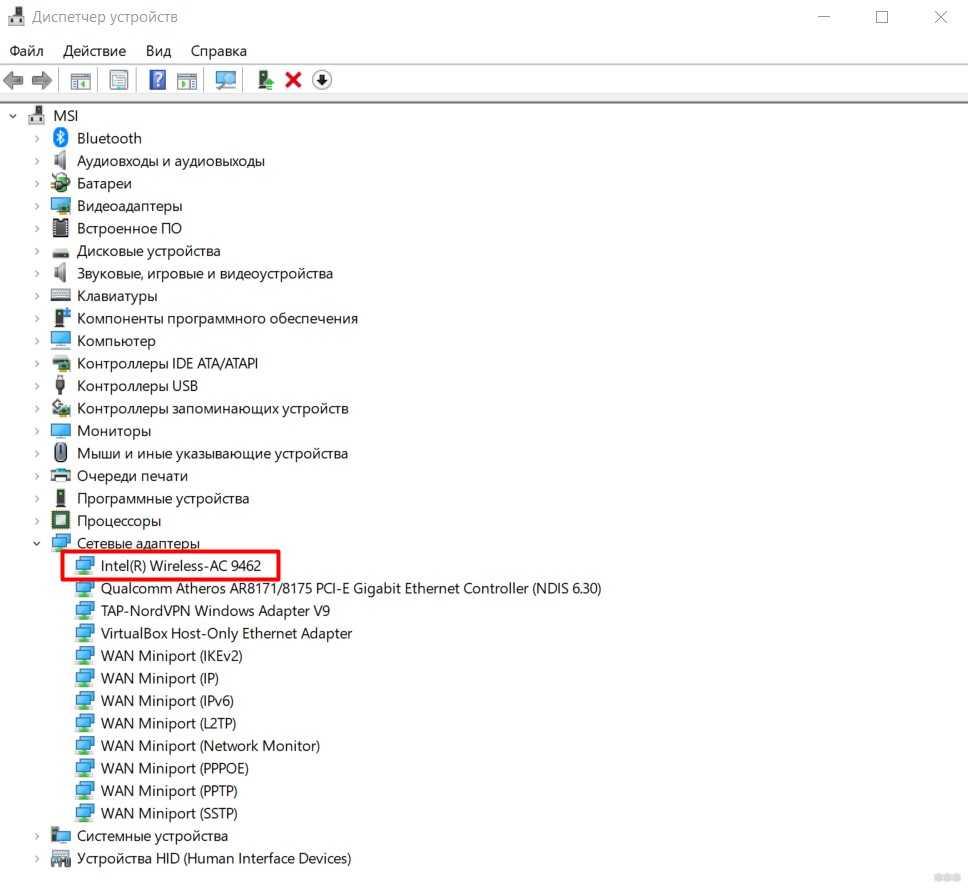968x891 pixels.
Task: Select Intel(R) Wireless-AC 9462 adapter
Action: pos(180,566)
